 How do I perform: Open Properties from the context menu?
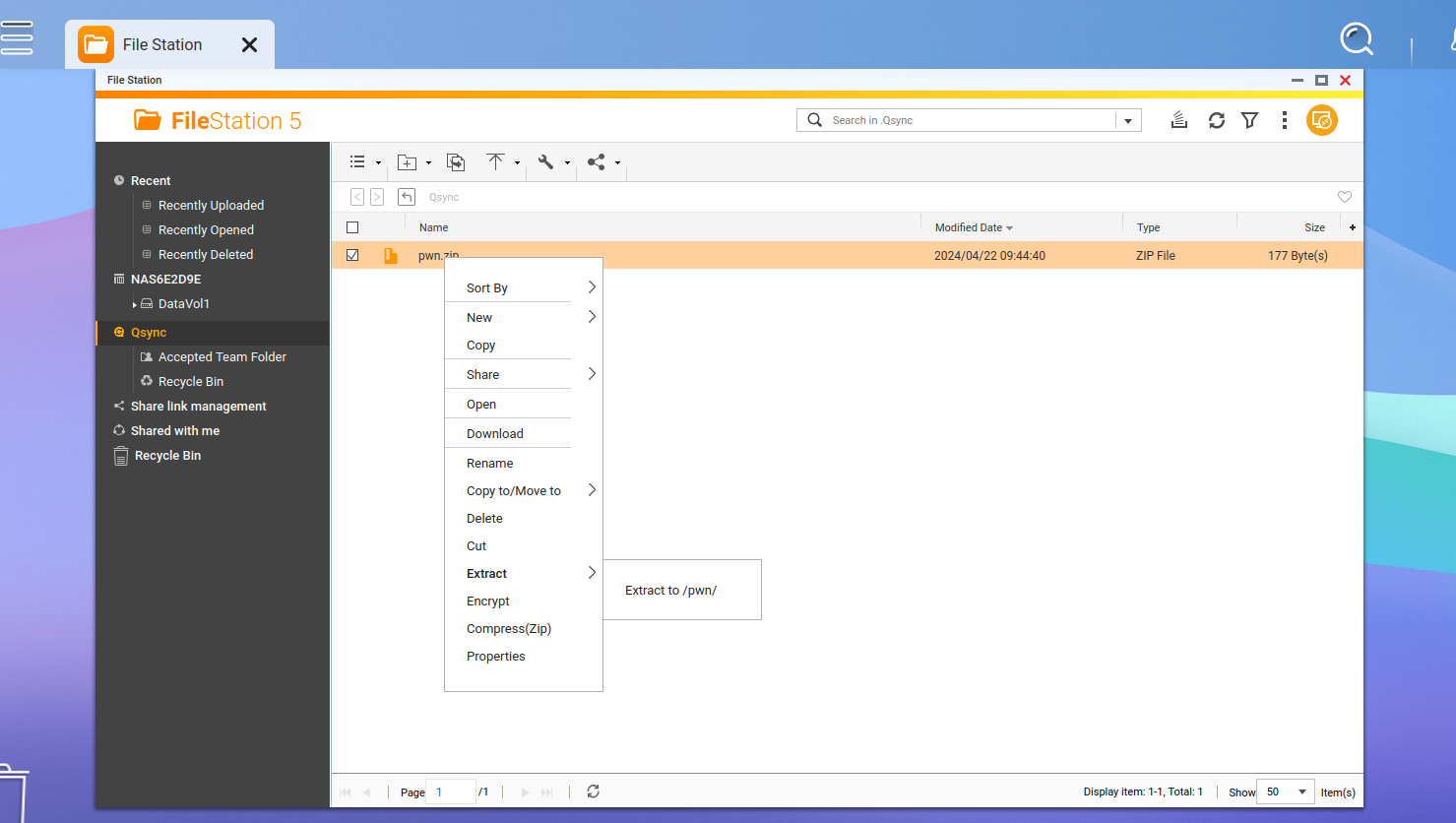click(x=524, y=656)
